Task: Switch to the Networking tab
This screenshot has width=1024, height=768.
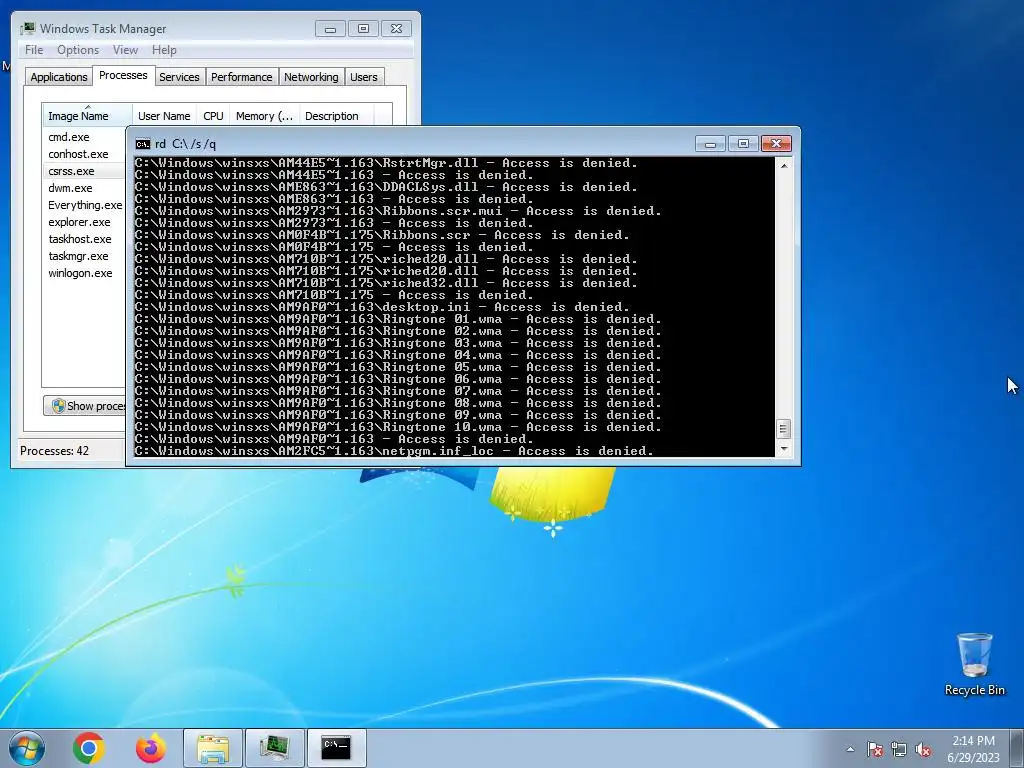Action: pos(311,77)
